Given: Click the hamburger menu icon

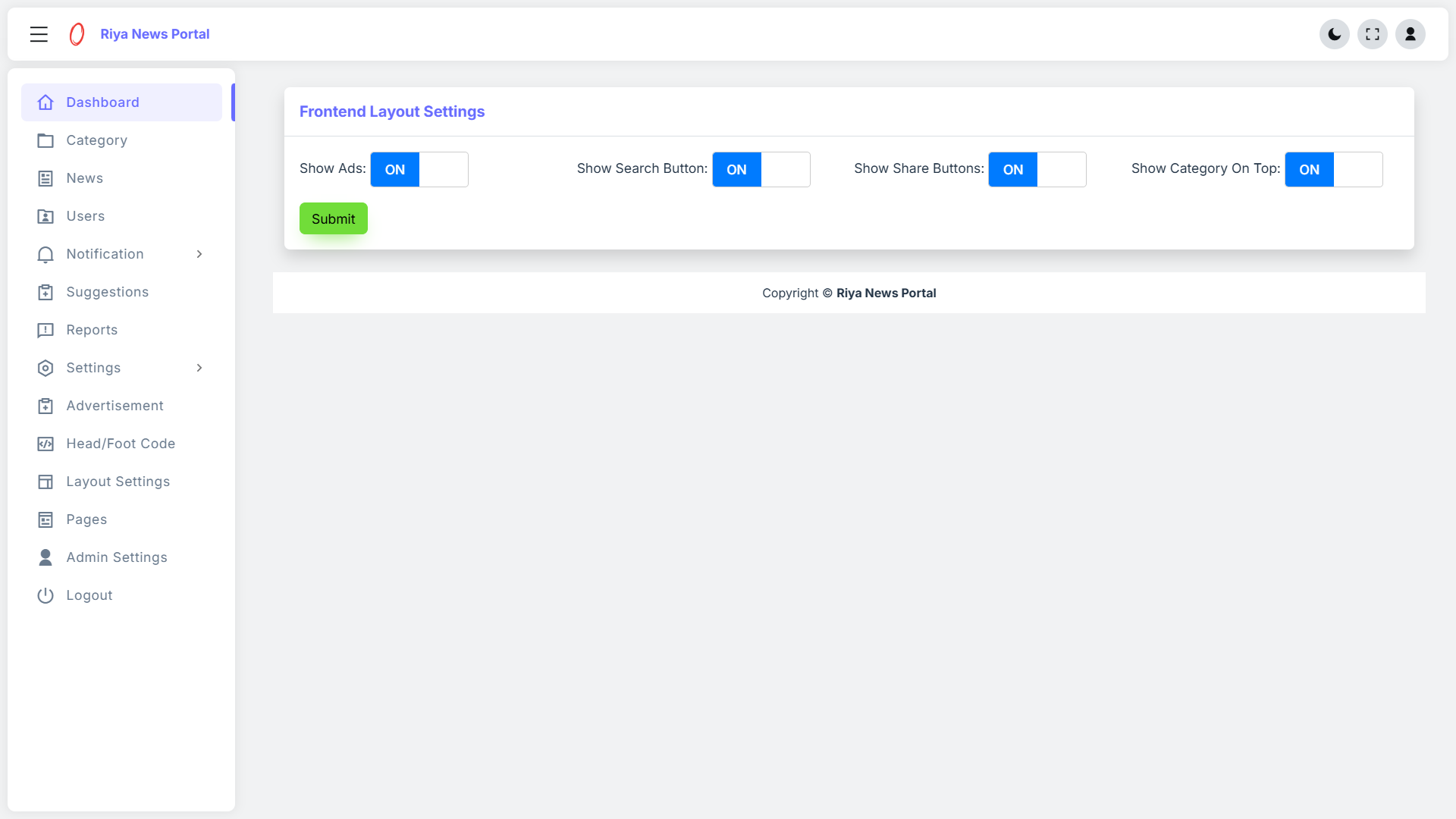Looking at the screenshot, I should [39, 34].
